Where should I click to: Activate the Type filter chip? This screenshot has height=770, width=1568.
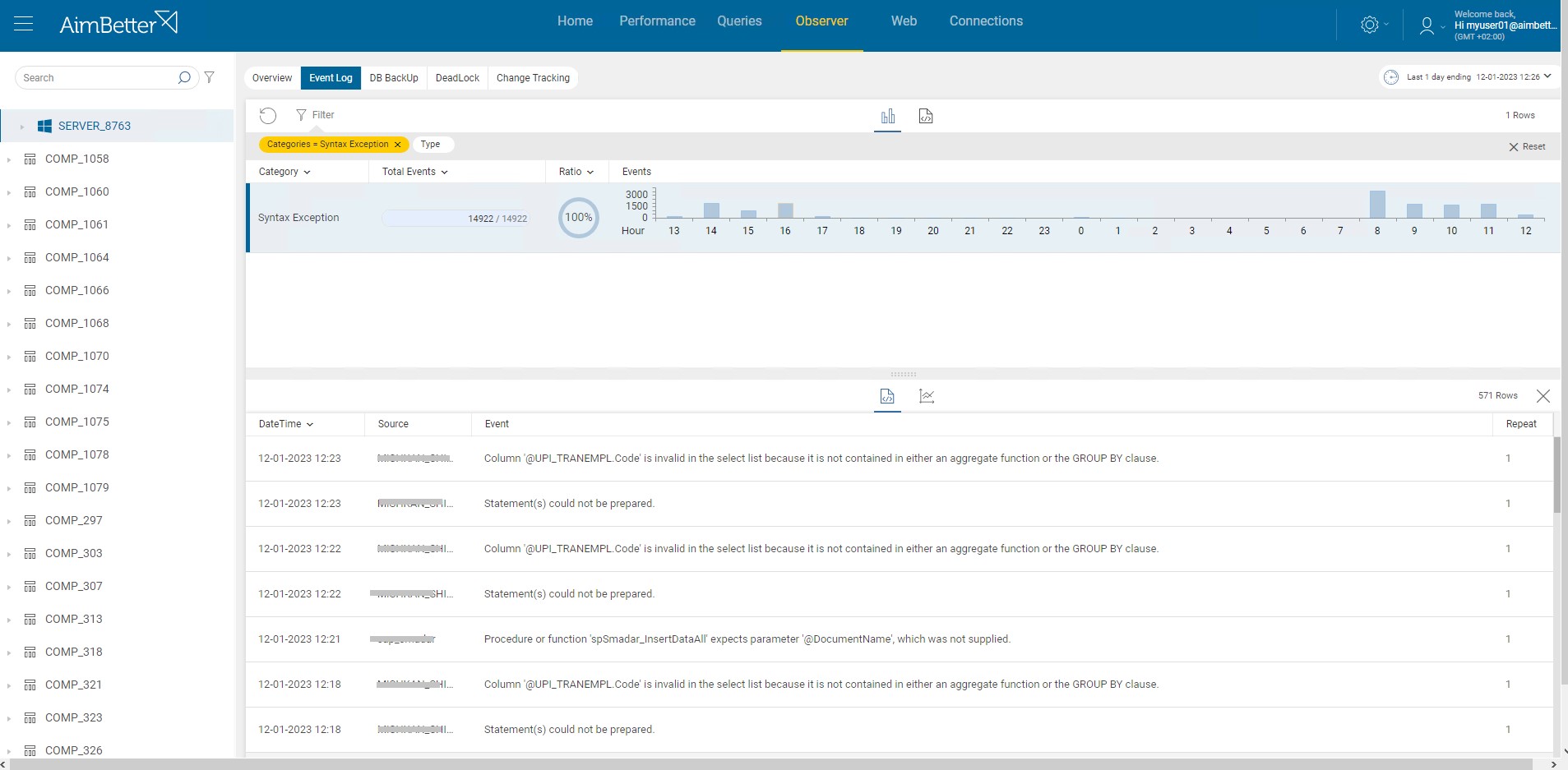432,144
